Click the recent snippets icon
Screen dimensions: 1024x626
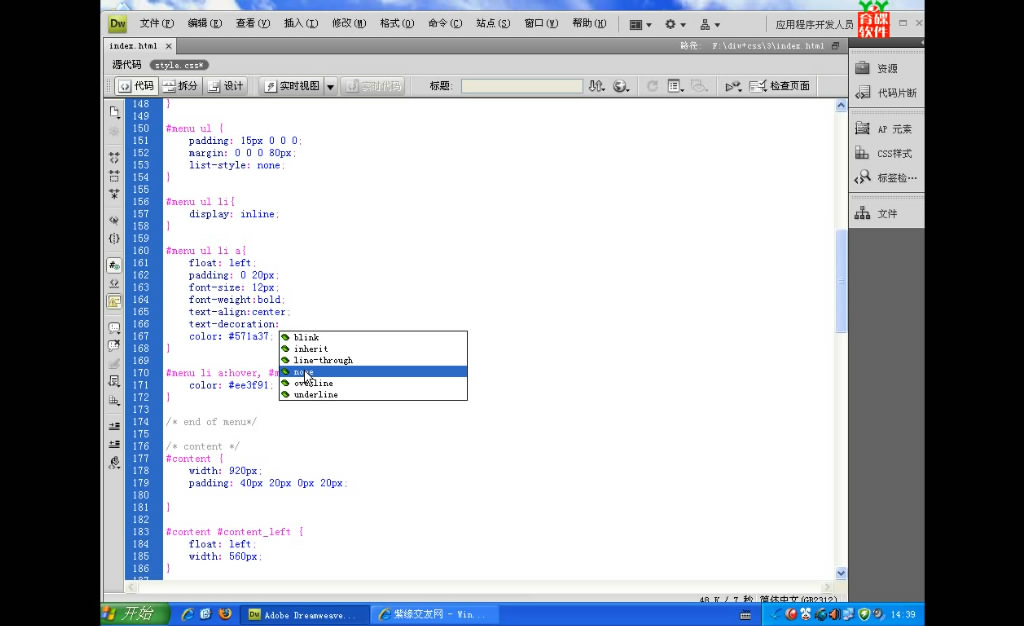tap(114, 381)
